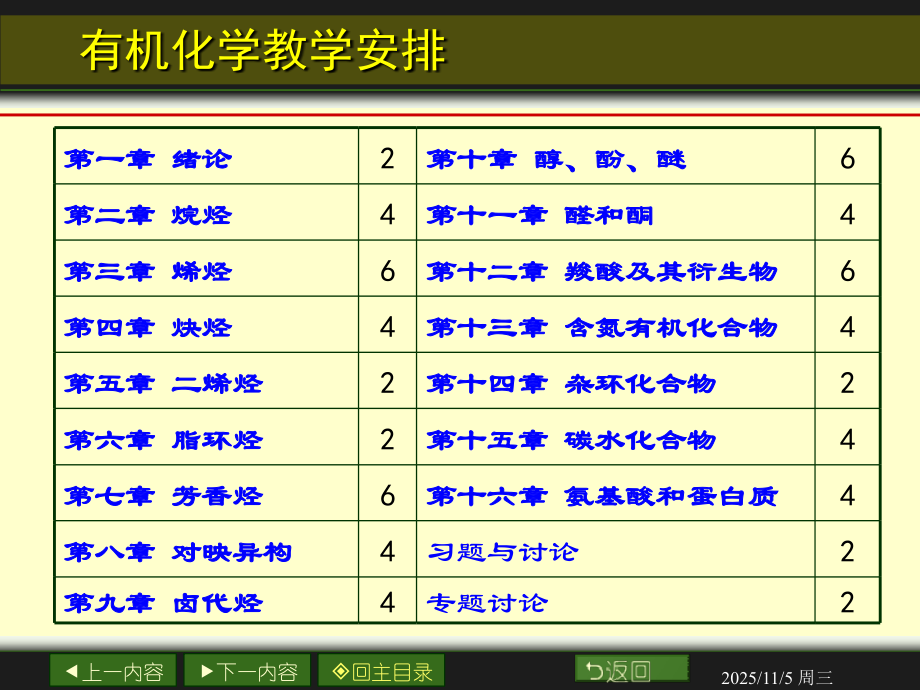Go to previous content via 上一内容
The height and width of the screenshot is (690, 920).
(x=110, y=671)
